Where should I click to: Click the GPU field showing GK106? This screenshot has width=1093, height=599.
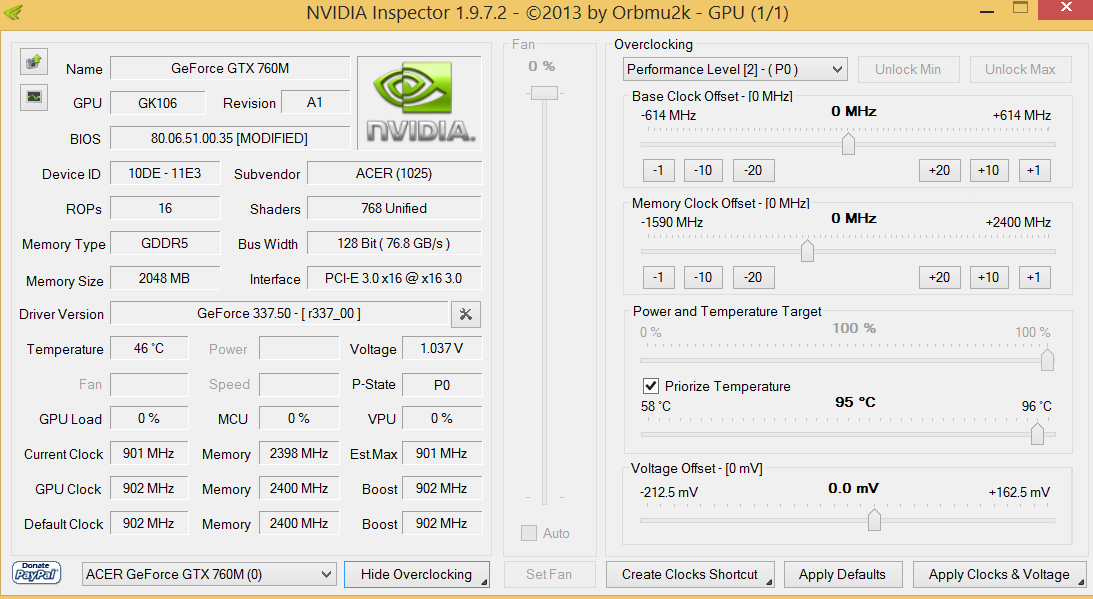point(158,103)
